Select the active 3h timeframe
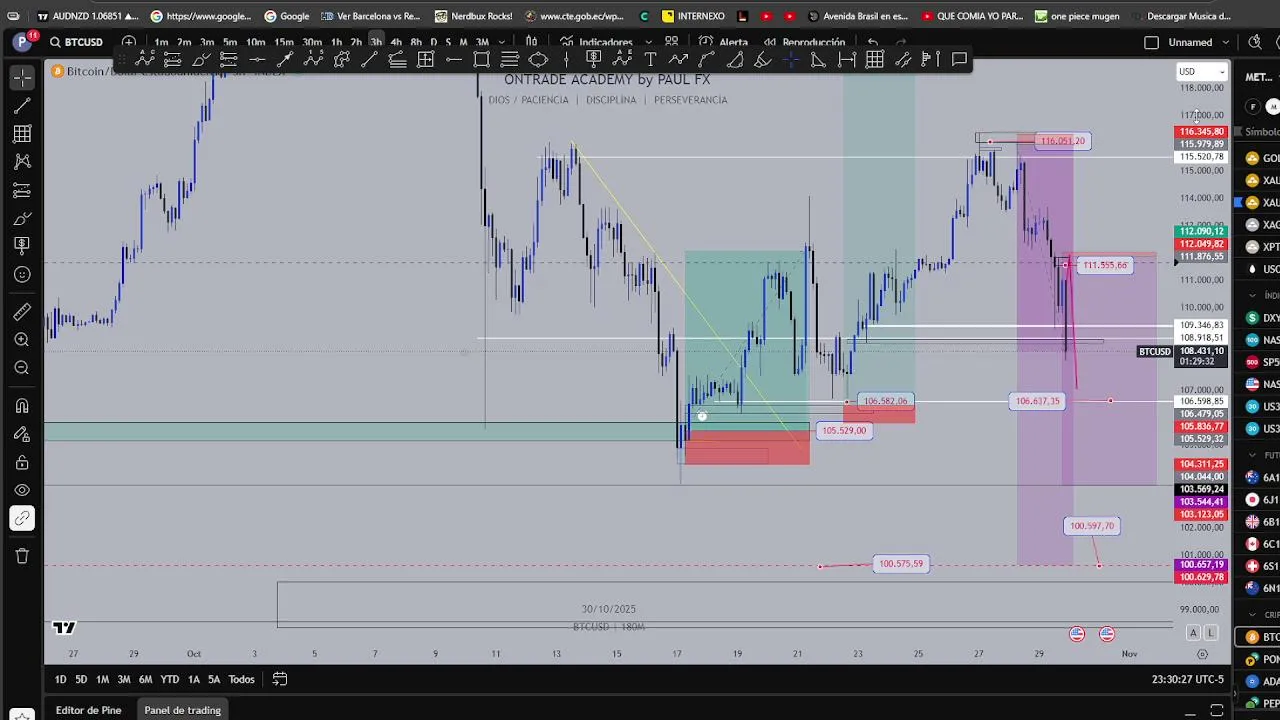 click(x=376, y=42)
